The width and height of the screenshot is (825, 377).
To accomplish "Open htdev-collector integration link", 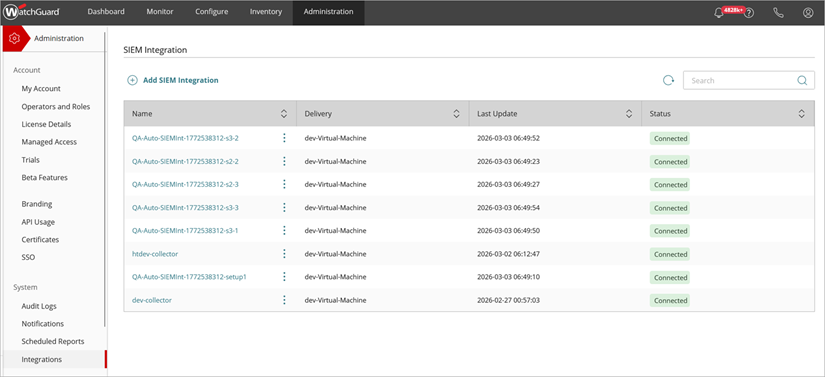I will pos(155,254).
